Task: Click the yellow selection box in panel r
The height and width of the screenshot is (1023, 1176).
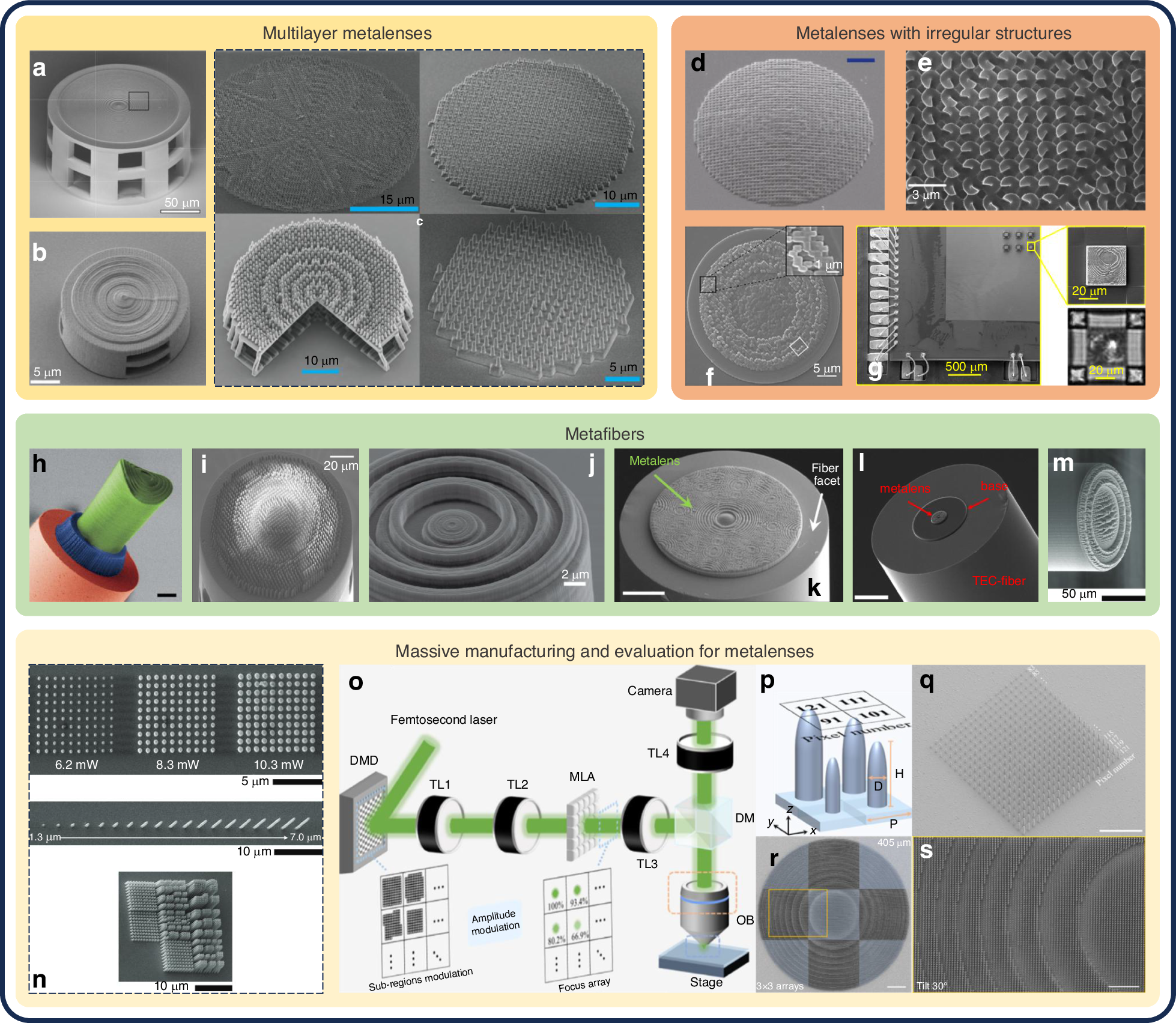Action: (797, 912)
